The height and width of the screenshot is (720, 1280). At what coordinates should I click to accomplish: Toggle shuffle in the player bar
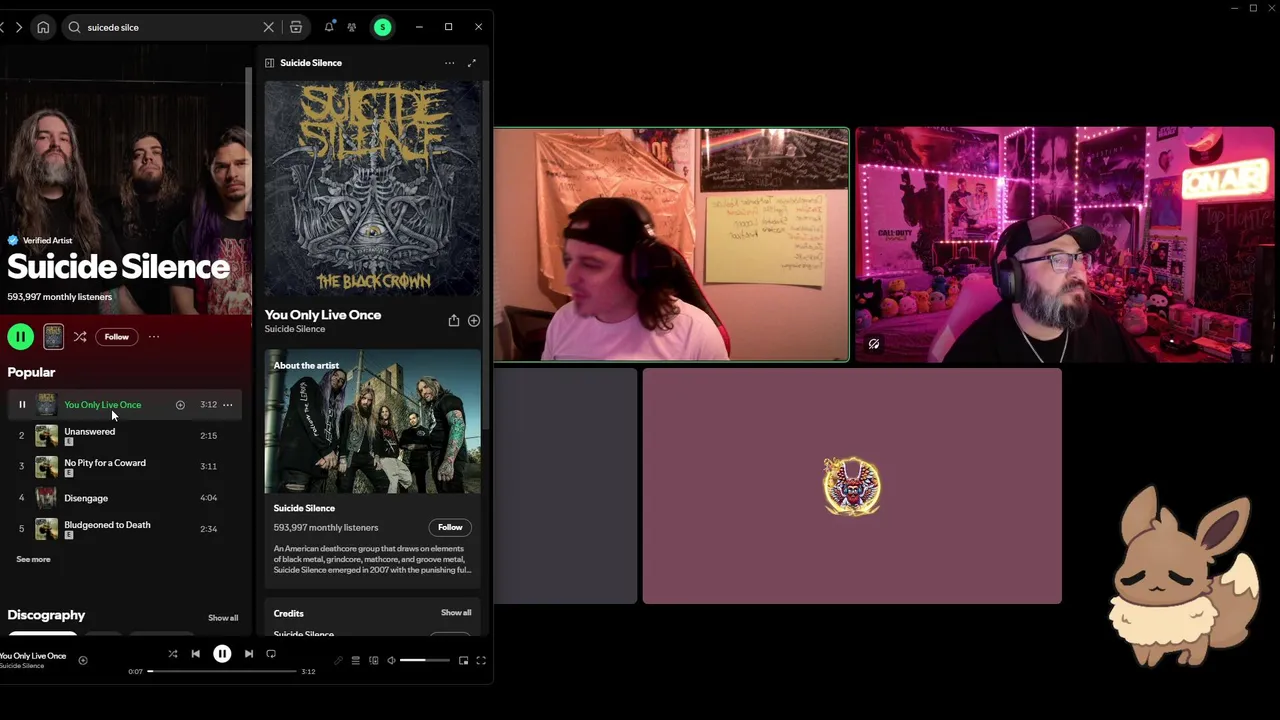click(173, 654)
